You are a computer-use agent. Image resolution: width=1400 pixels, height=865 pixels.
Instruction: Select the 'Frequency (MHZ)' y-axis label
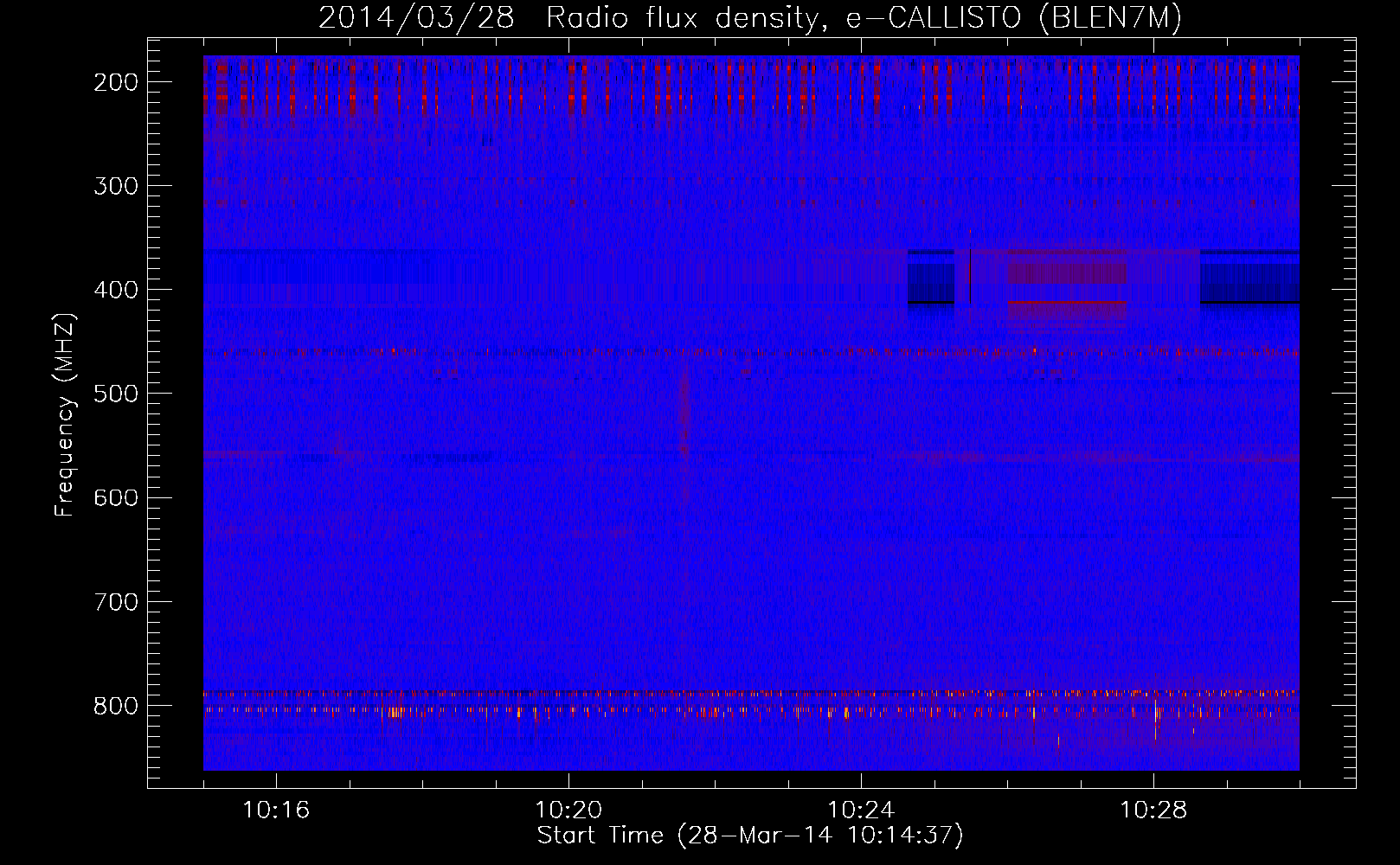65,414
